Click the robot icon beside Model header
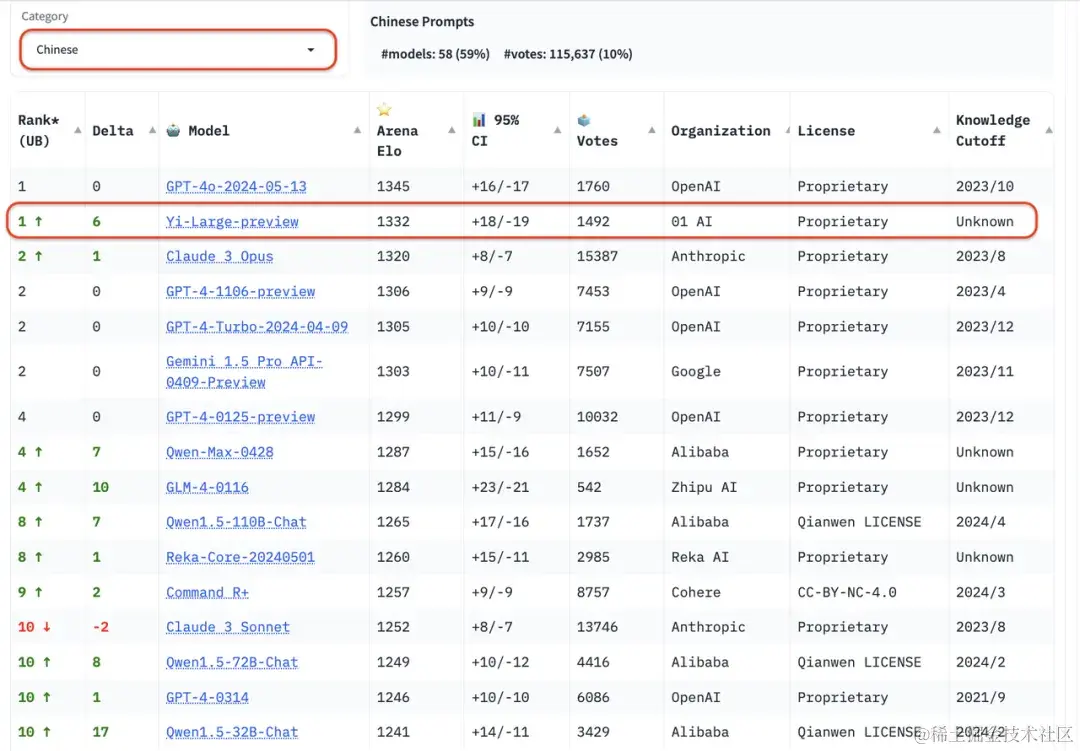The width and height of the screenshot is (1080, 751). 174,130
